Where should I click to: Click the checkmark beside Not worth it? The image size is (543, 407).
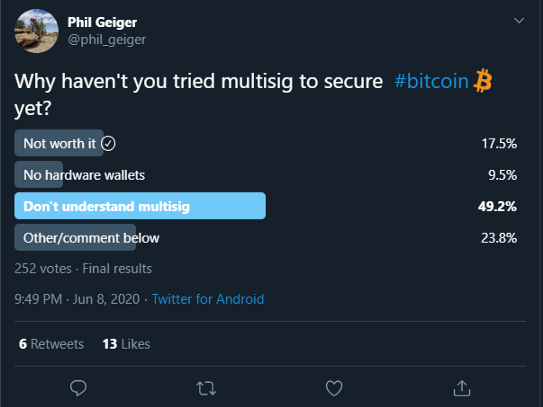click(108, 143)
